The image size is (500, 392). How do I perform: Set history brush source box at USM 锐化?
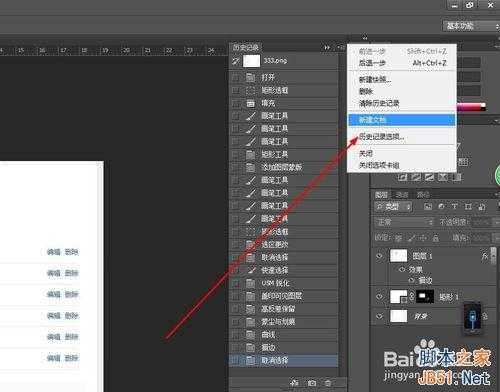coord(236,283)
